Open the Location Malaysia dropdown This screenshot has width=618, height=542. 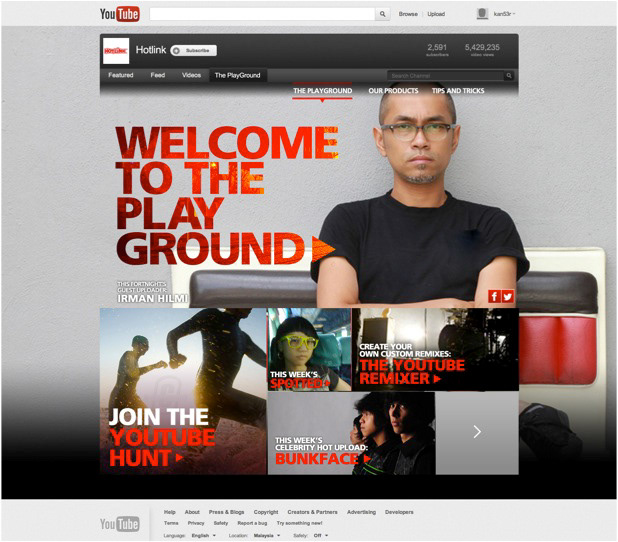tap(267, 536)
